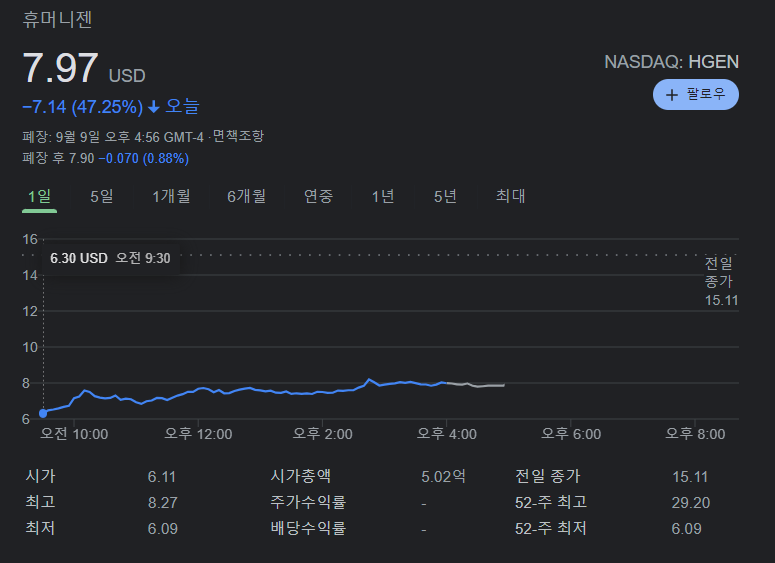Viewport: 775px width, 563px height.
Task: View the 5년 chart range
Action: pyautogui.click(x=445, y=197)
